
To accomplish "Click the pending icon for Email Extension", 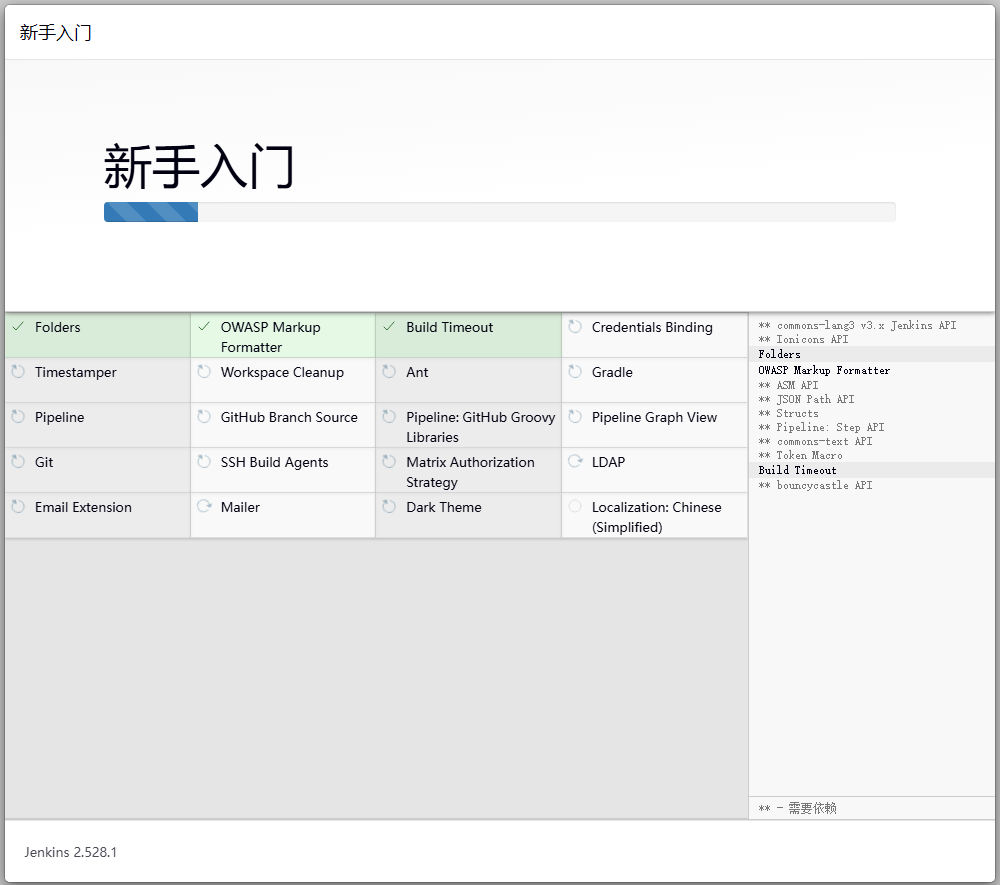I will (x=18, y=506).
